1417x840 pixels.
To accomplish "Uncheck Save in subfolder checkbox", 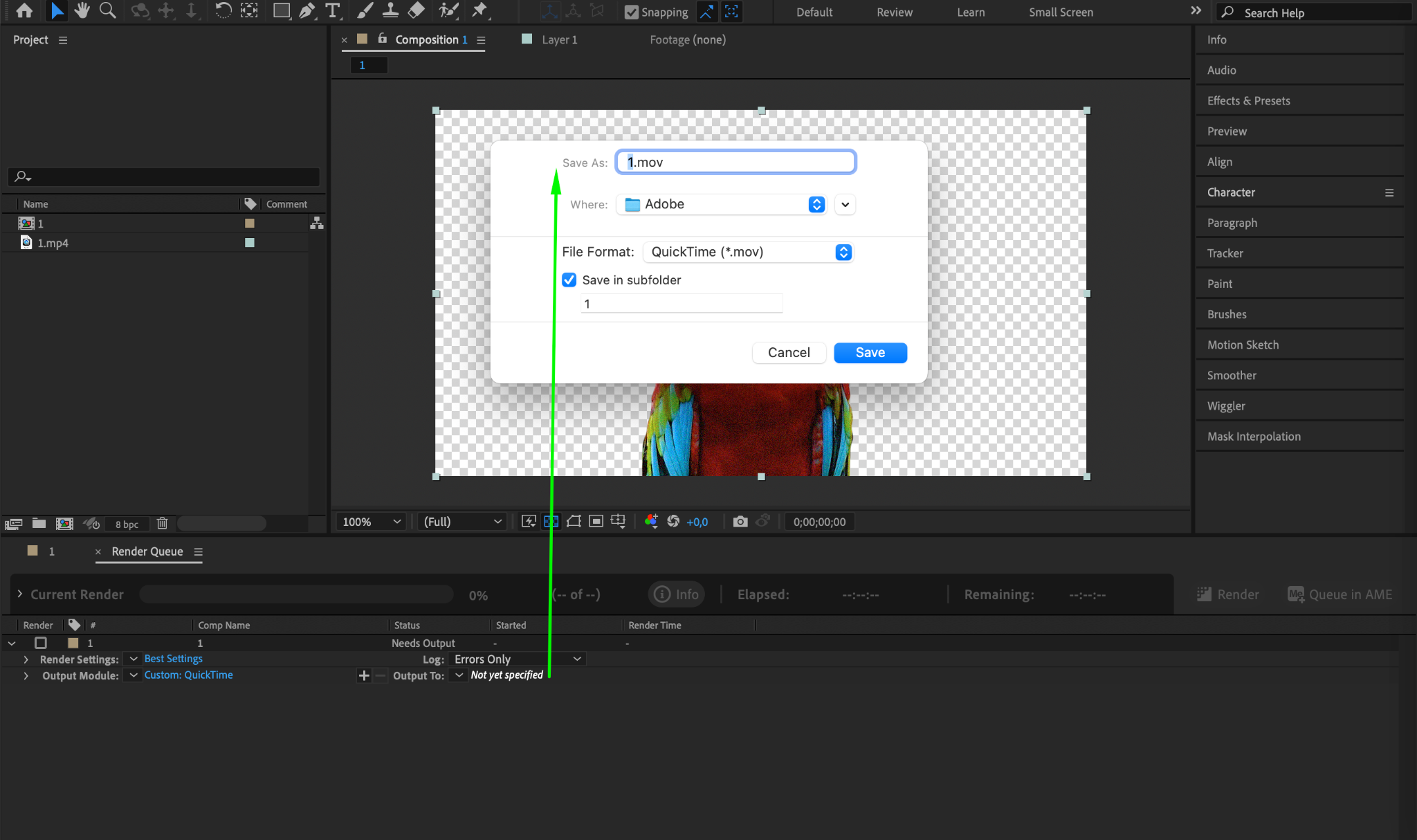I will 569,280.
